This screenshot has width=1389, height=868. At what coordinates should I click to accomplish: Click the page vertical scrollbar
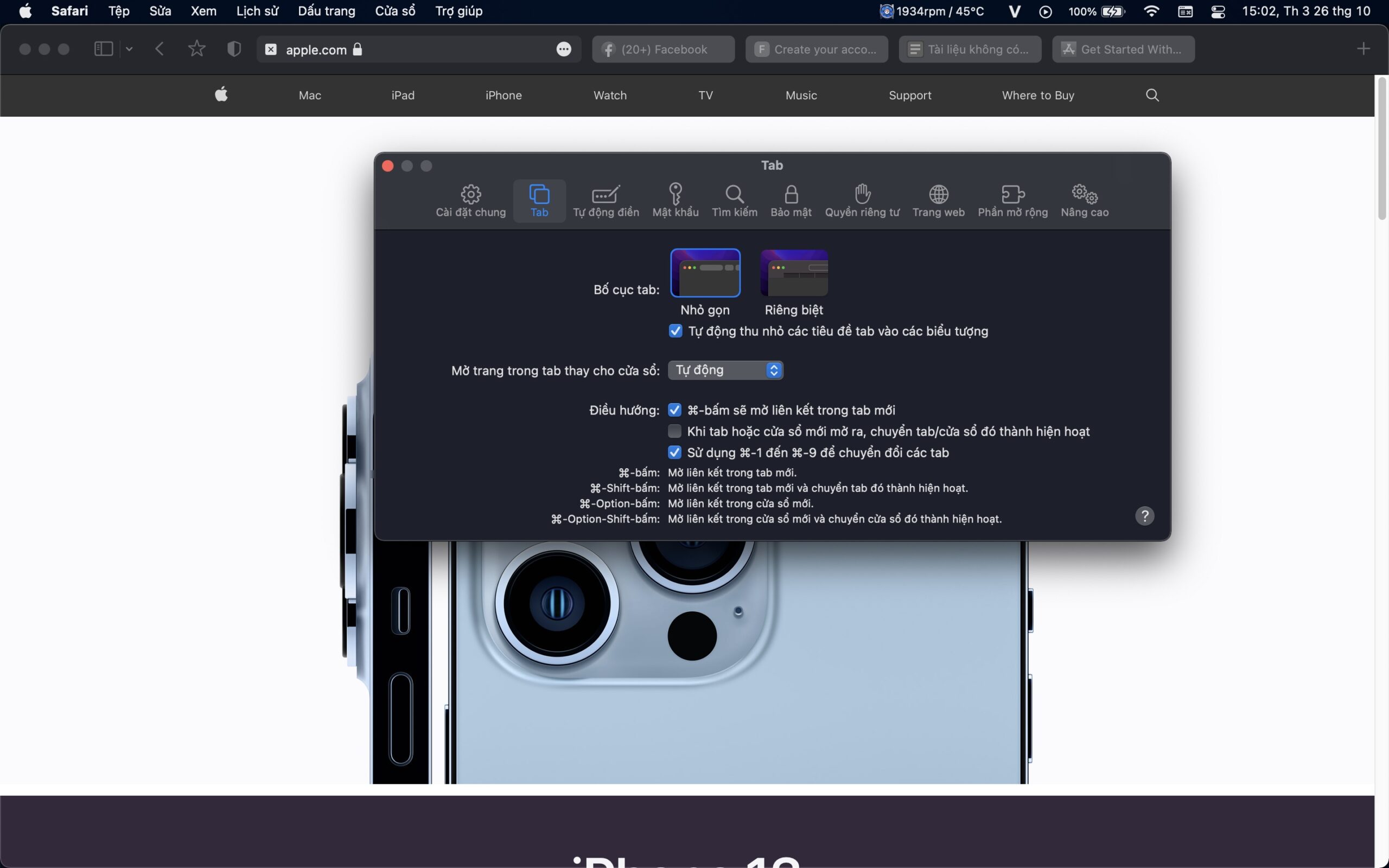(x=1382, y=148)
